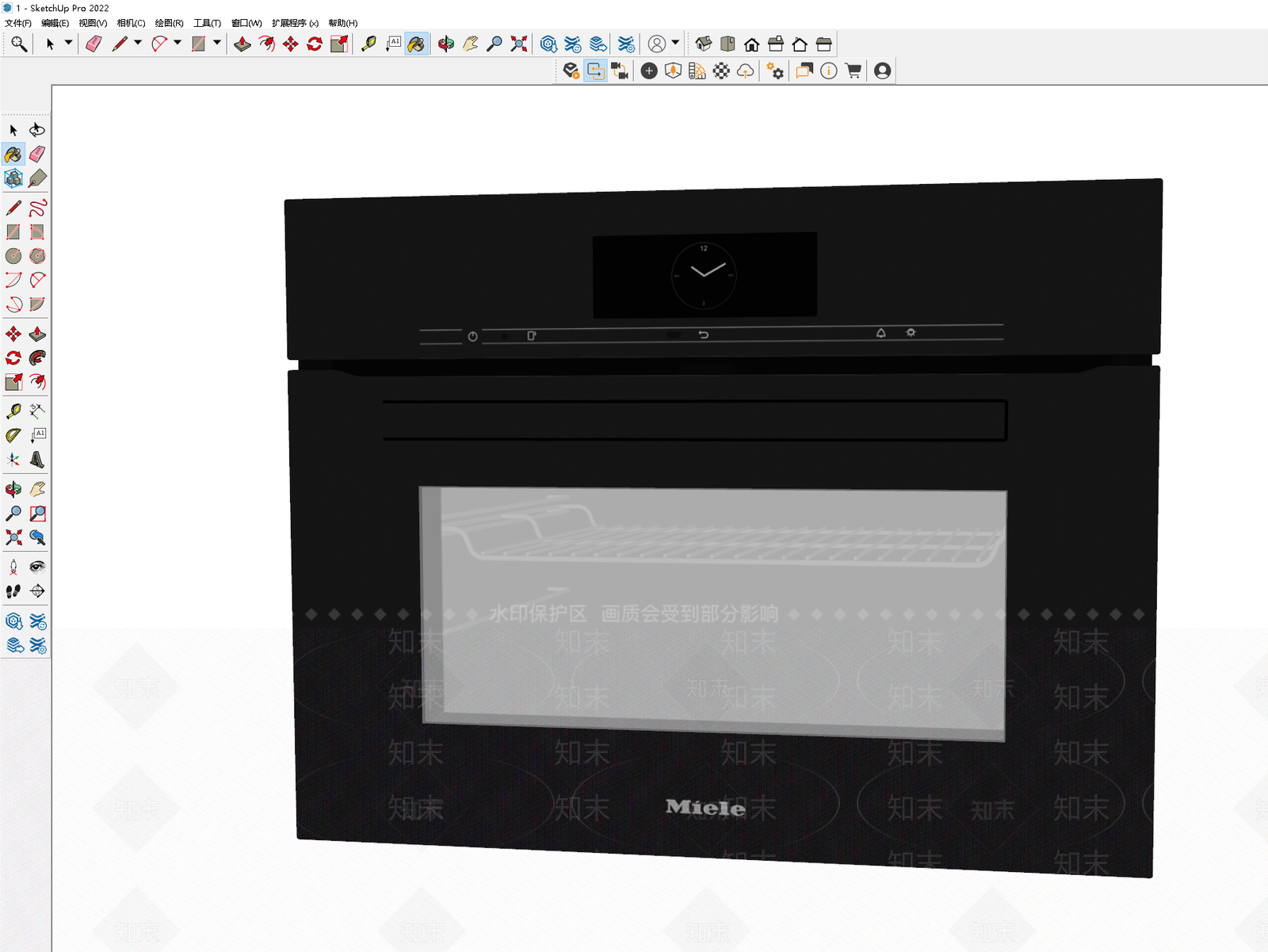Switch to Top view
1268x952 pixels.
[728, 44]
